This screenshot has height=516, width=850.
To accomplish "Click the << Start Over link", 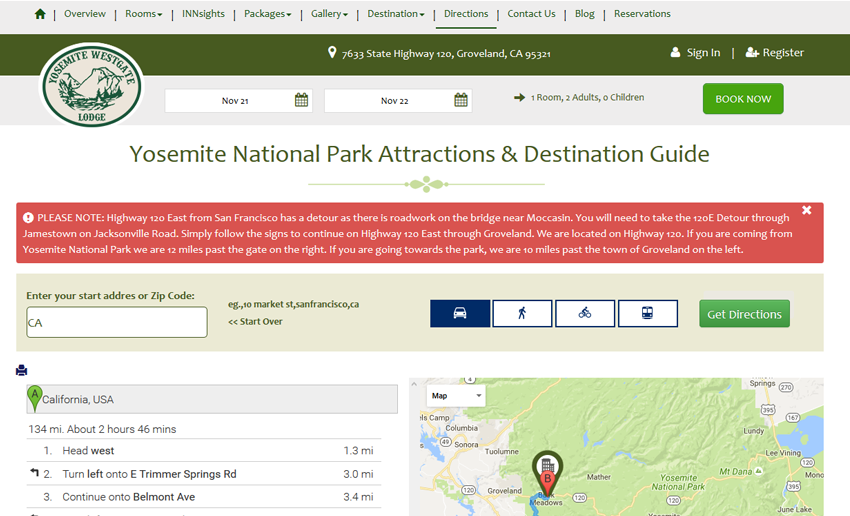I will click(x=255, y=321).
